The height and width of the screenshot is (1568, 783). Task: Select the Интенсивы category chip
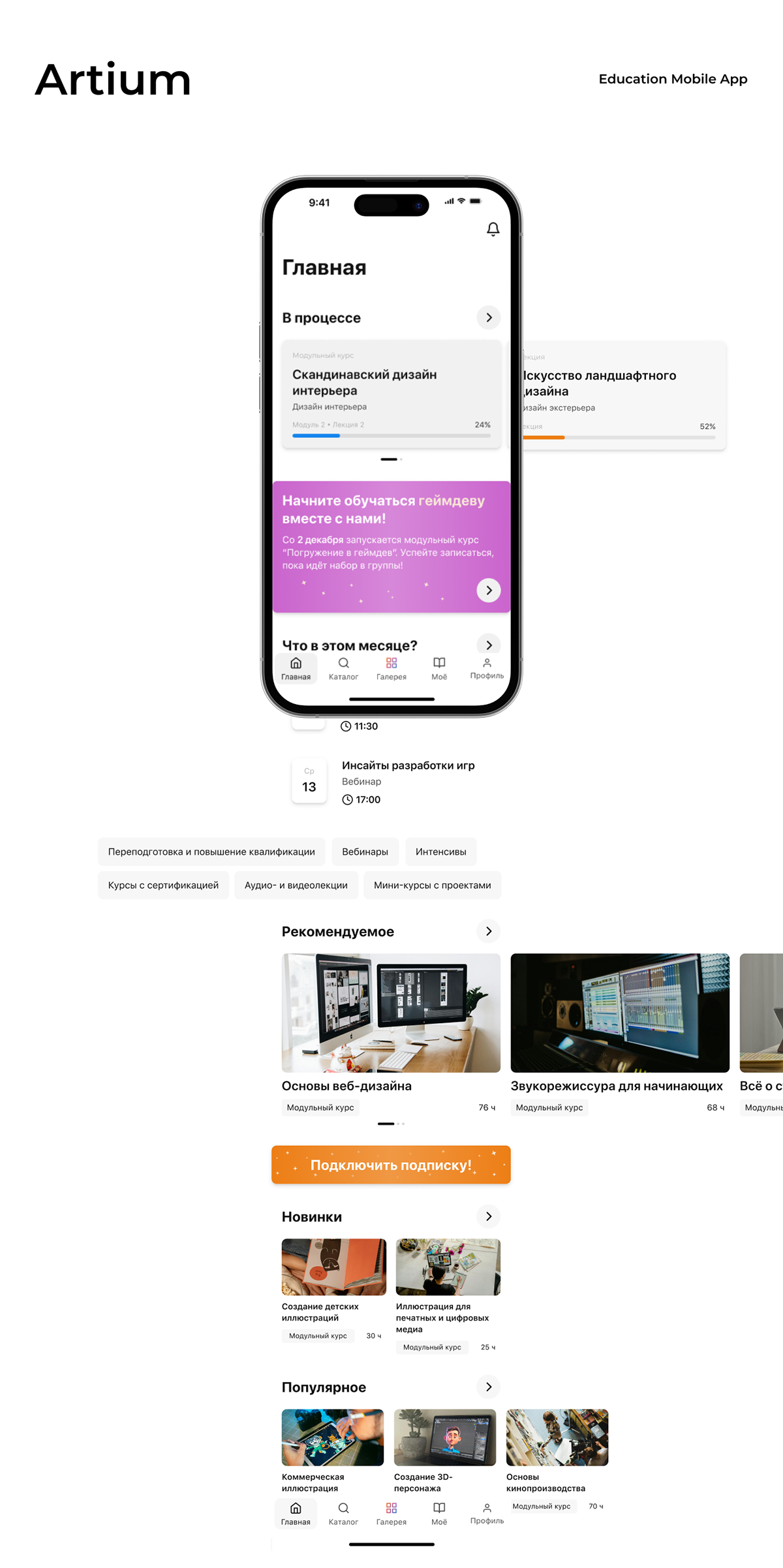pos(441,852)
